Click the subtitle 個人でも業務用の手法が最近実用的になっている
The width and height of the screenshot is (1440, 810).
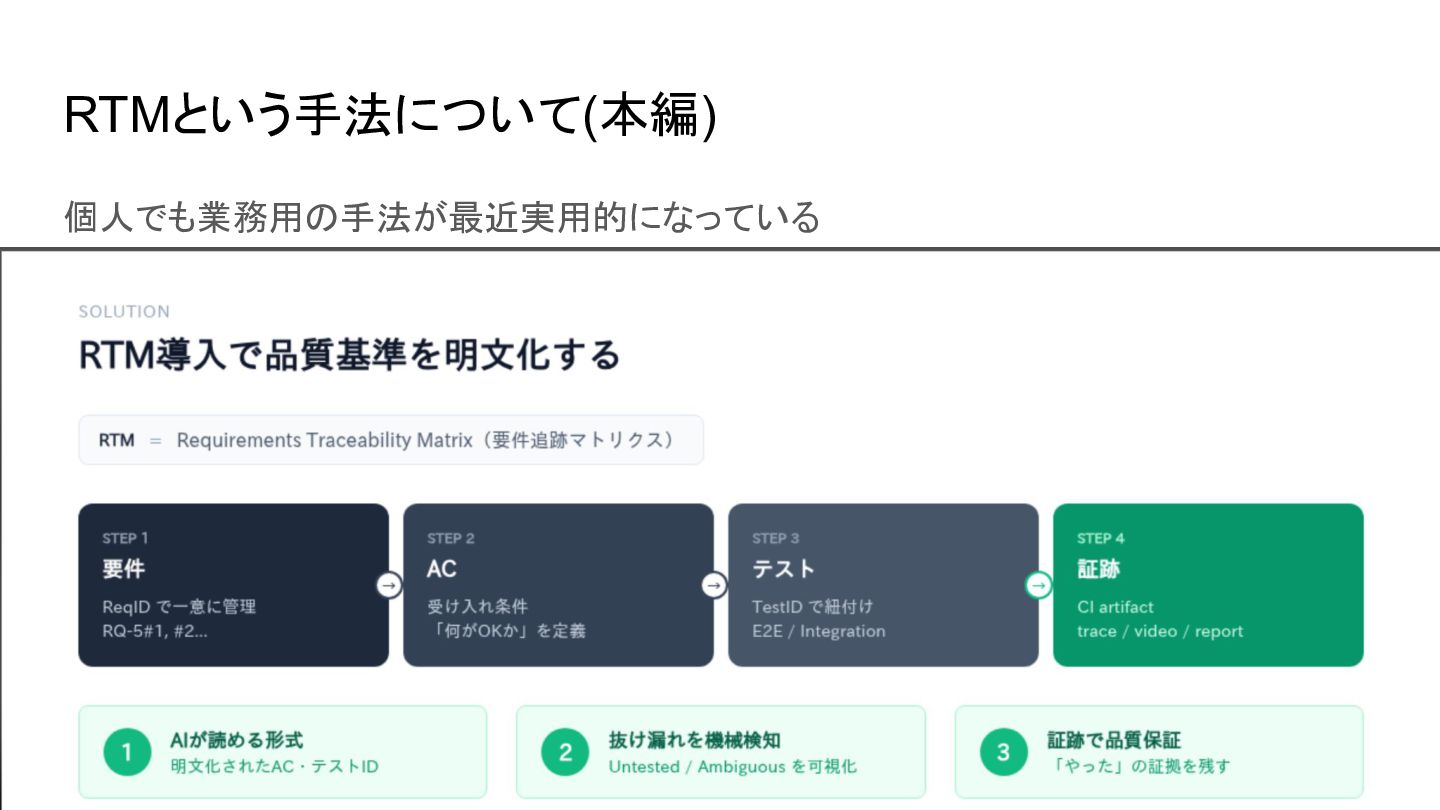[442, 216]
